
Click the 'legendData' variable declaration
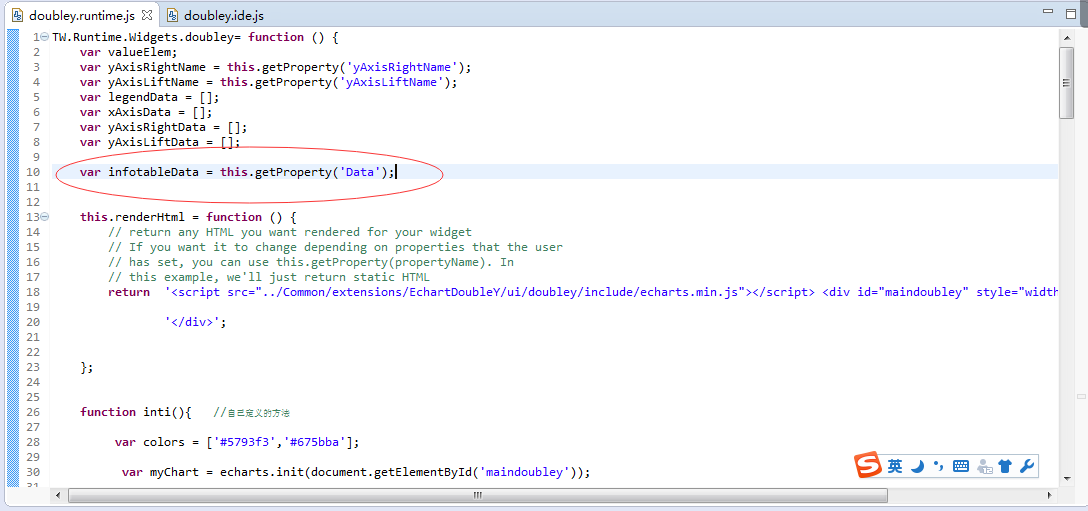(x=143, y=97)
